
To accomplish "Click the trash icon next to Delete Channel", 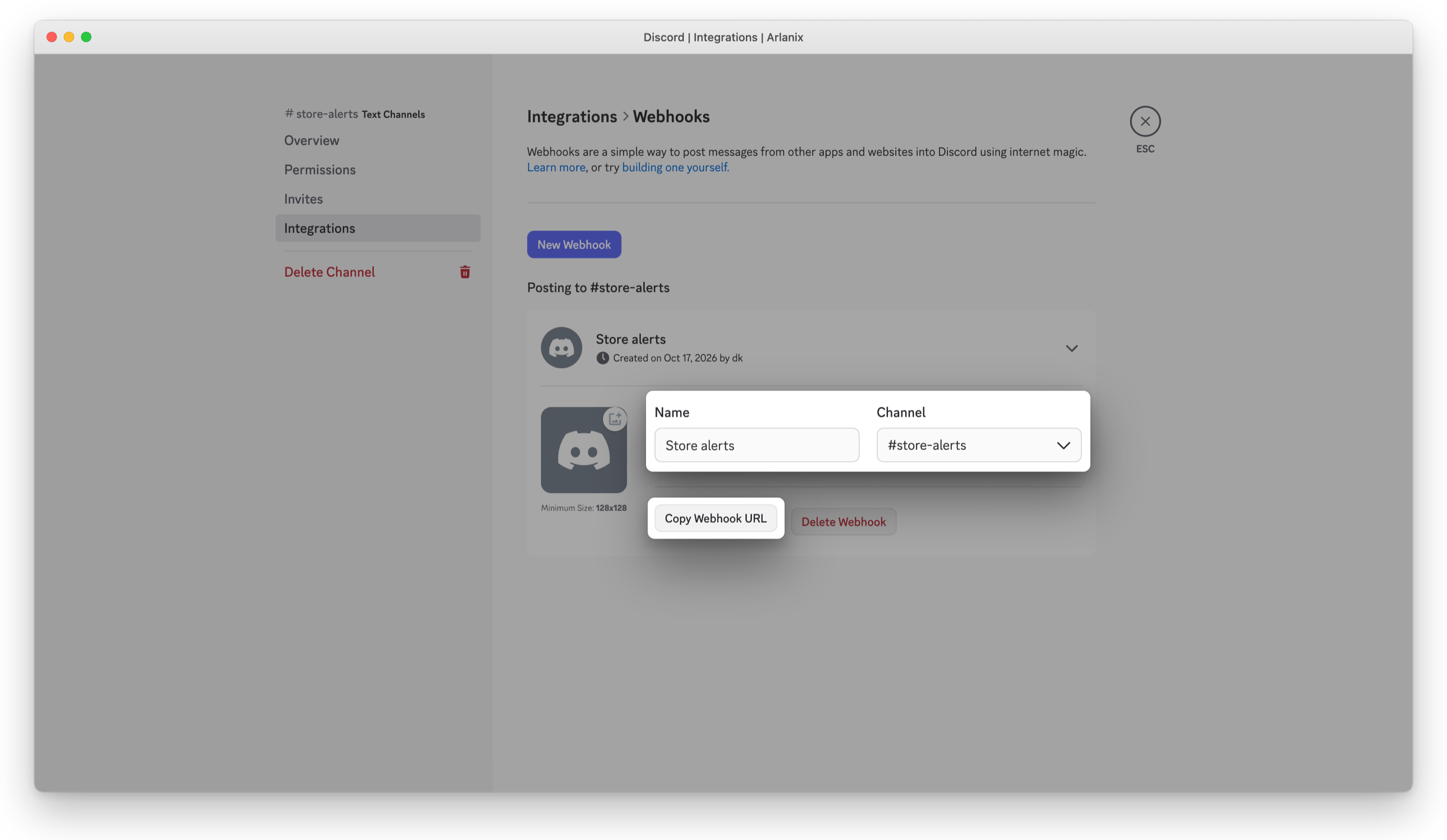I will coord(465,272).
